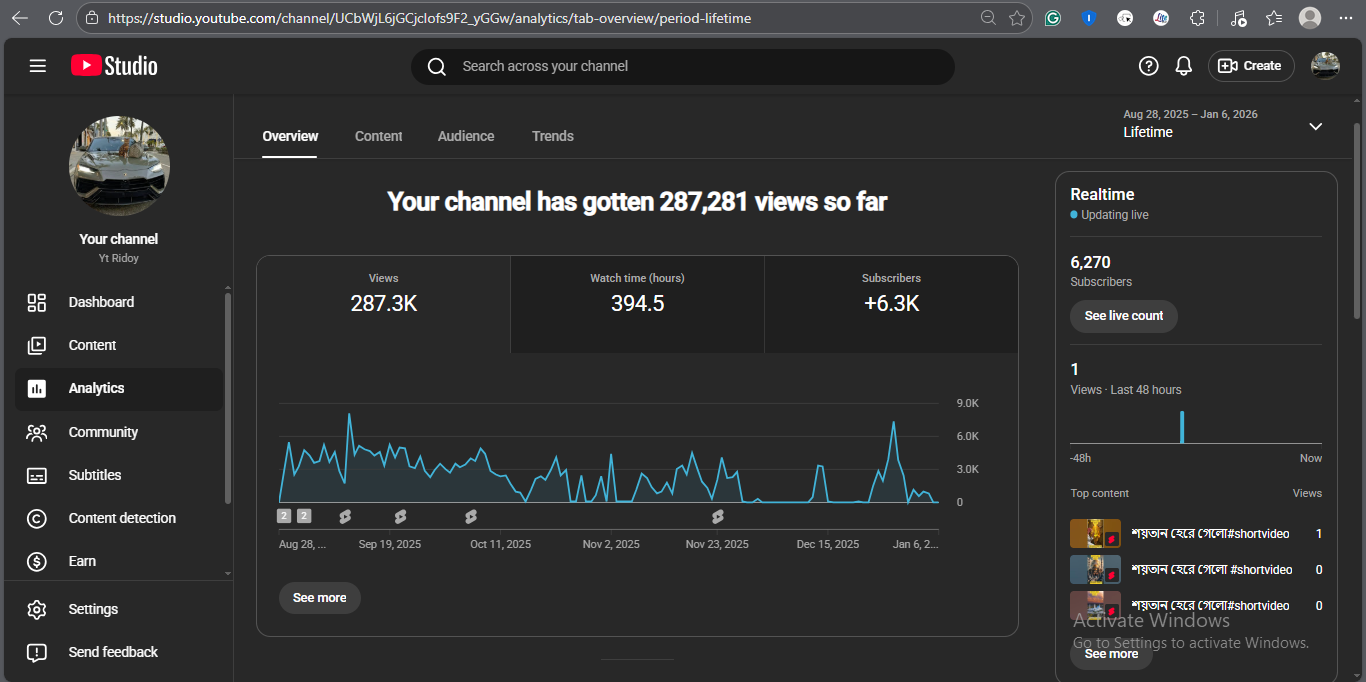Viewport: 1366px width, 682px height.
Task: Open the Earn dollar icon
Action: [37, 561]
